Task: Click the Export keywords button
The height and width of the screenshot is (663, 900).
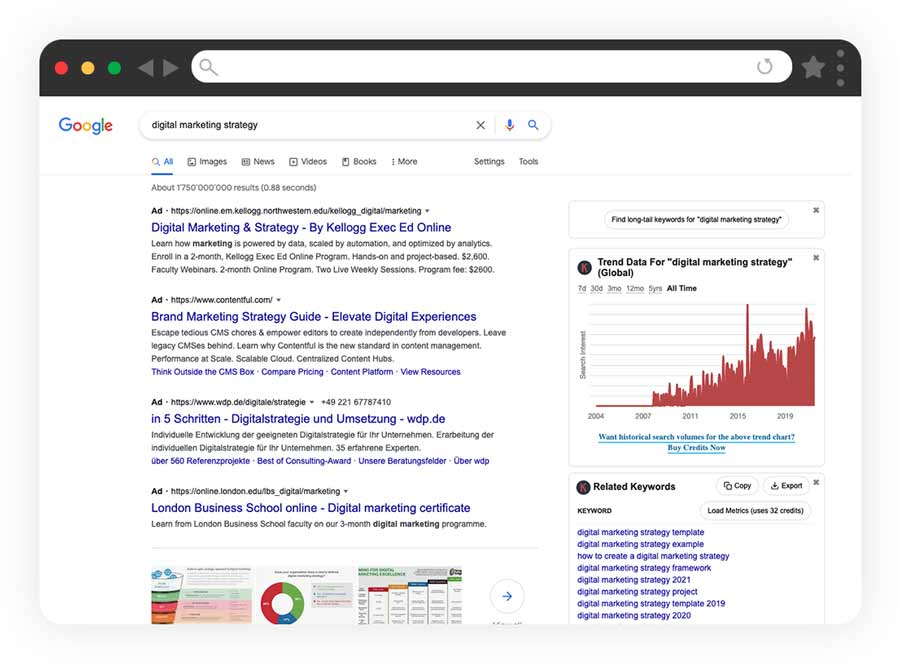Action: coord(786,486)
